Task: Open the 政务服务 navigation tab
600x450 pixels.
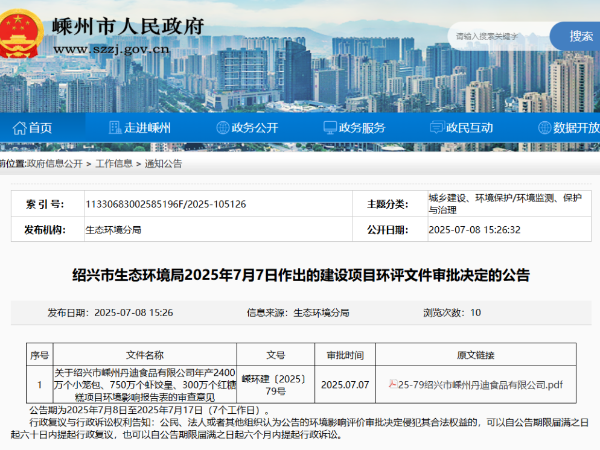Action: pos(361,128)
